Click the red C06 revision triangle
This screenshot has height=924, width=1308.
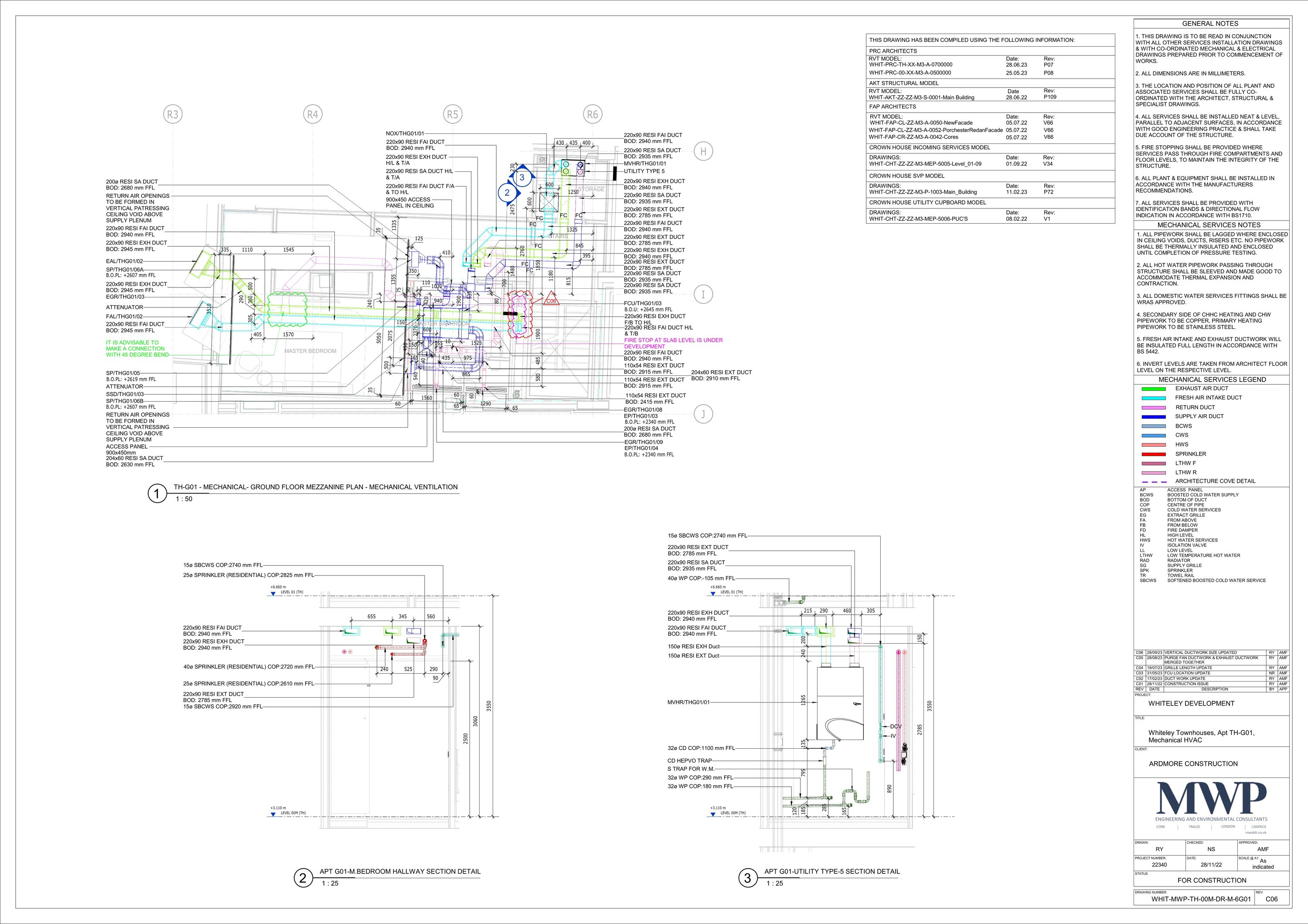[551, 300]
